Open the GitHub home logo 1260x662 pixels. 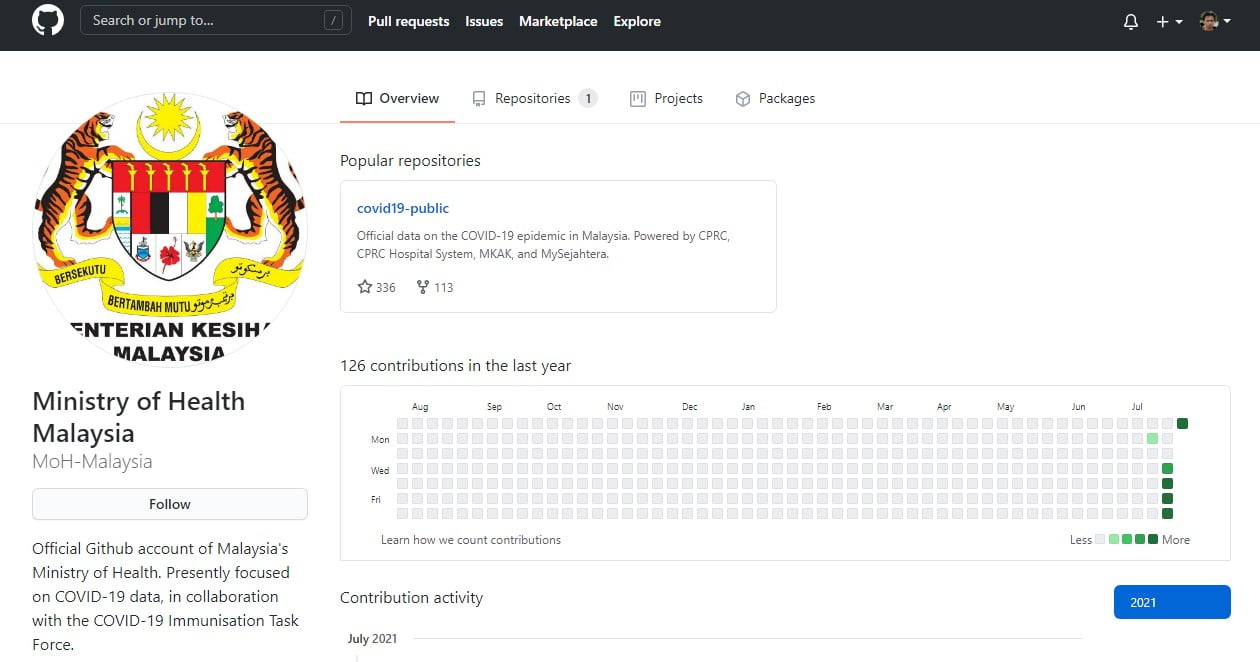(x=48, y=21)
